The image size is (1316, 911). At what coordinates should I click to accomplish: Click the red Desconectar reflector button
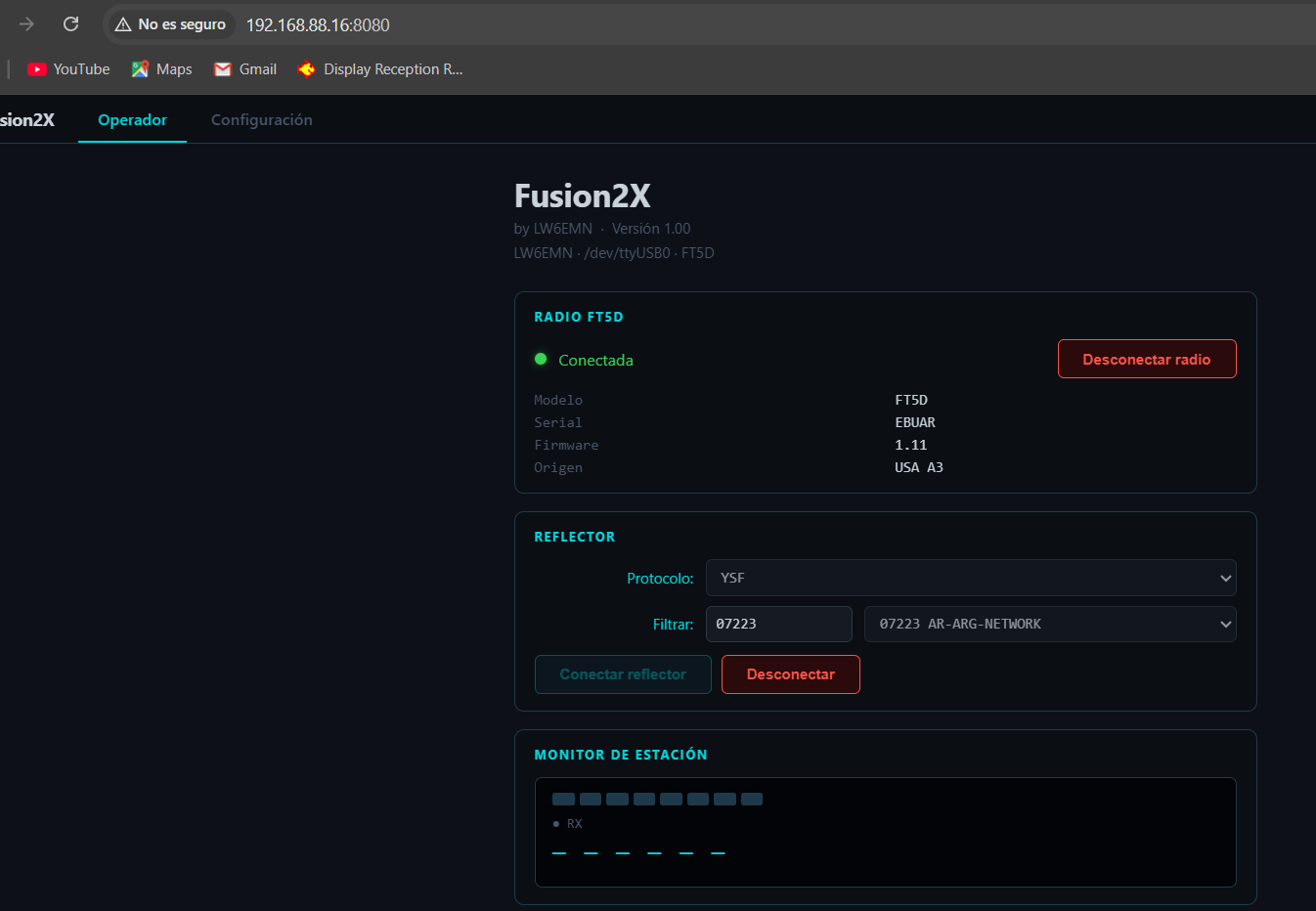point(791,674)
